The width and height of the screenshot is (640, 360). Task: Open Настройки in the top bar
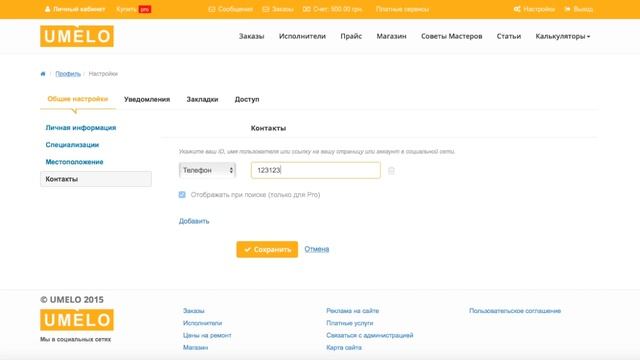(534, 9)
